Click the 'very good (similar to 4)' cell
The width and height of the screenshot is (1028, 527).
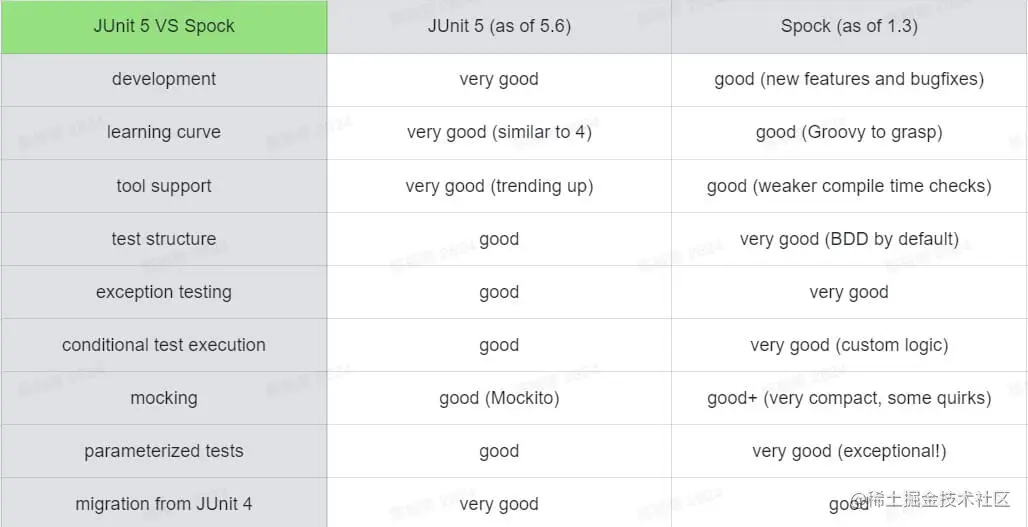[x=499, y=132]
